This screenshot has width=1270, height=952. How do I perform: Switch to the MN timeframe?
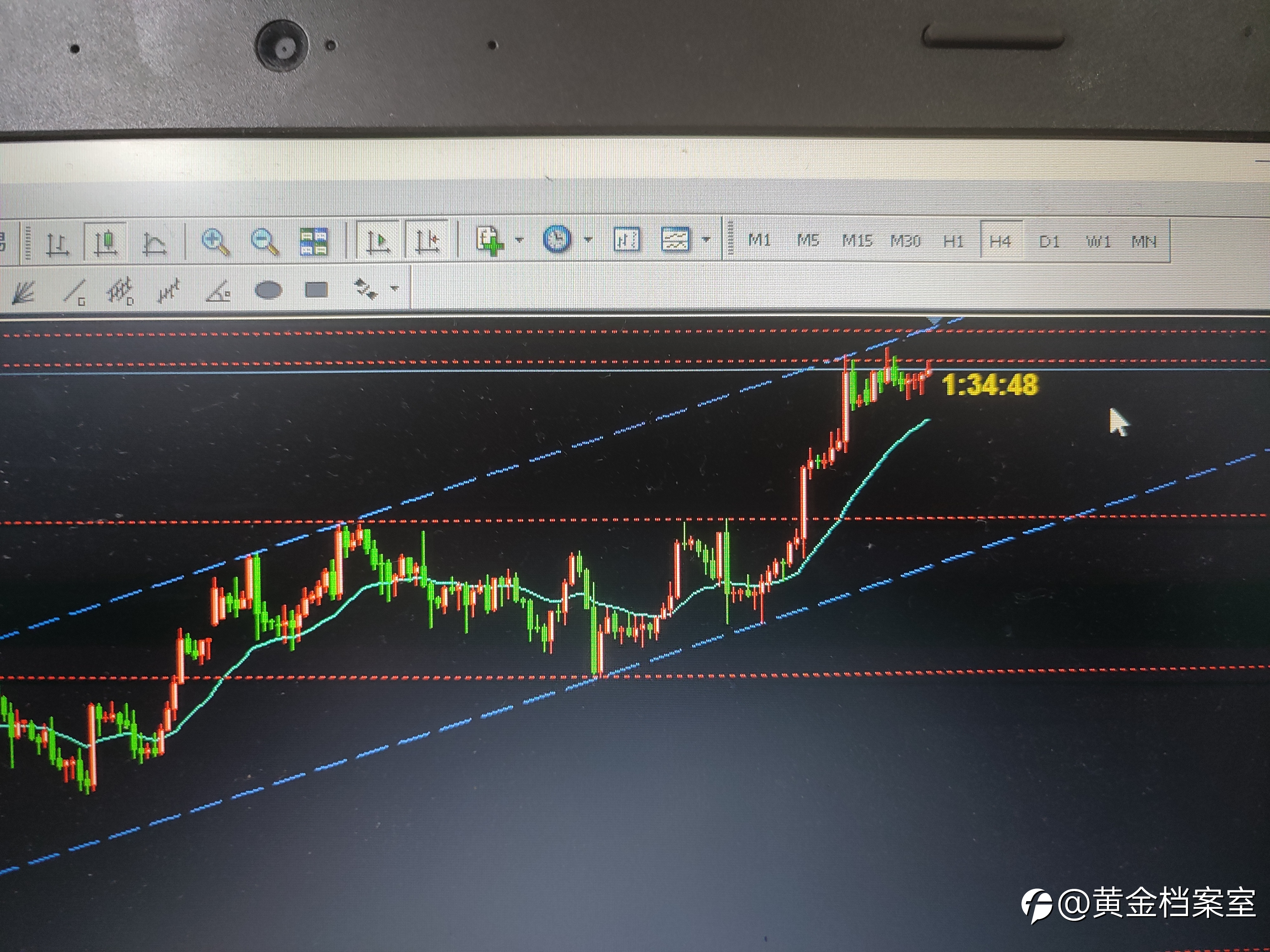pyautogui.click(x=1144, y=241)
